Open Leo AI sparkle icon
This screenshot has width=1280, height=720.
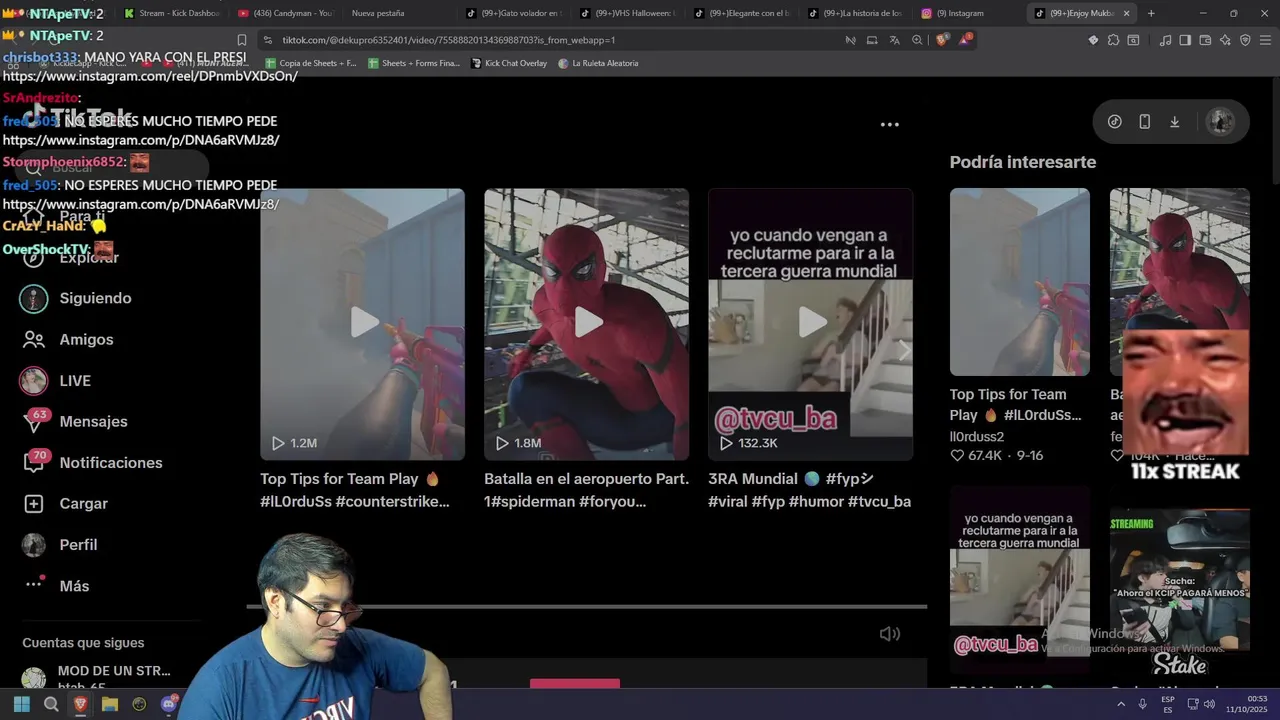coord(1225,40)
